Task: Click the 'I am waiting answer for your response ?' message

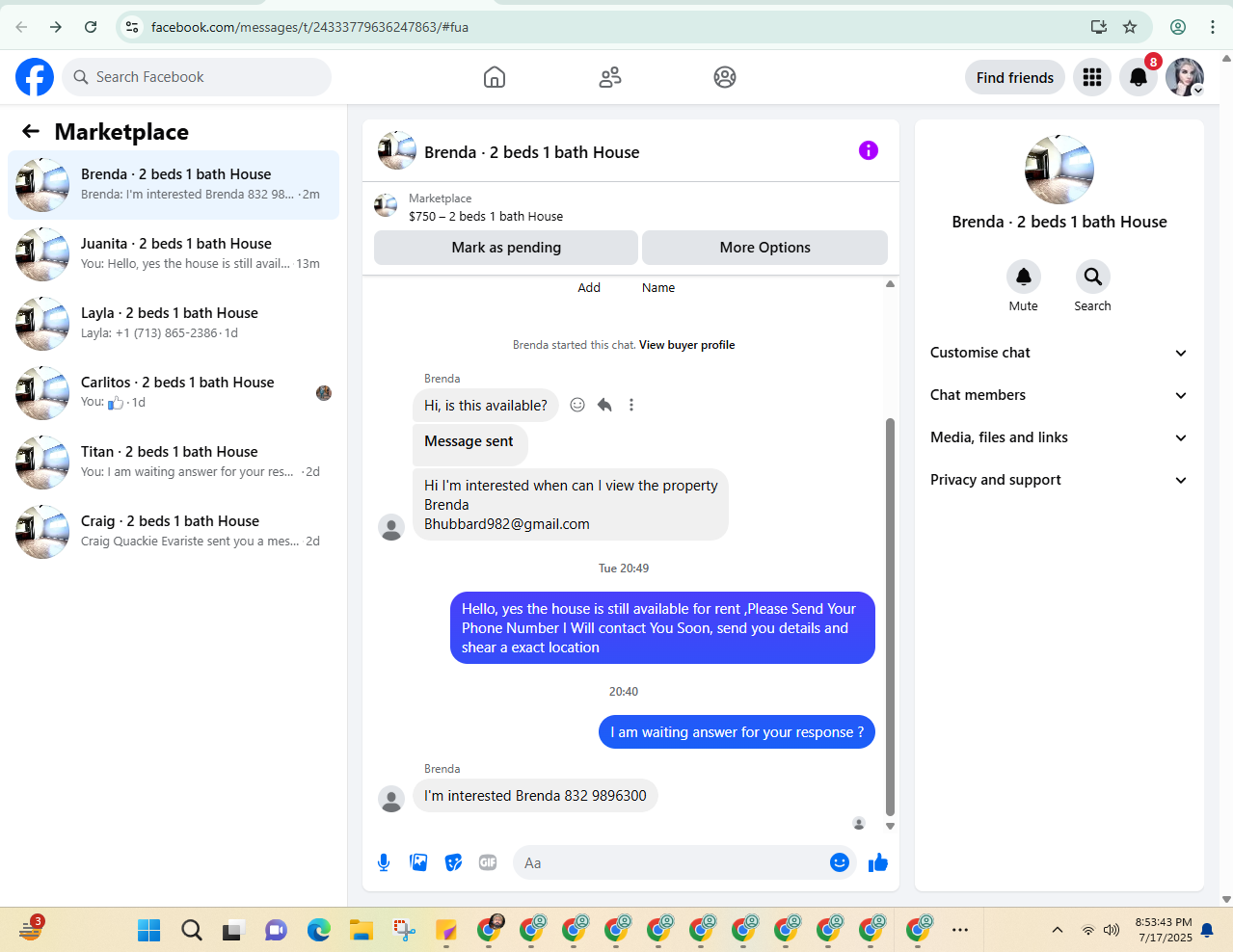Action: pyautogui.click(x=737, y=732)
